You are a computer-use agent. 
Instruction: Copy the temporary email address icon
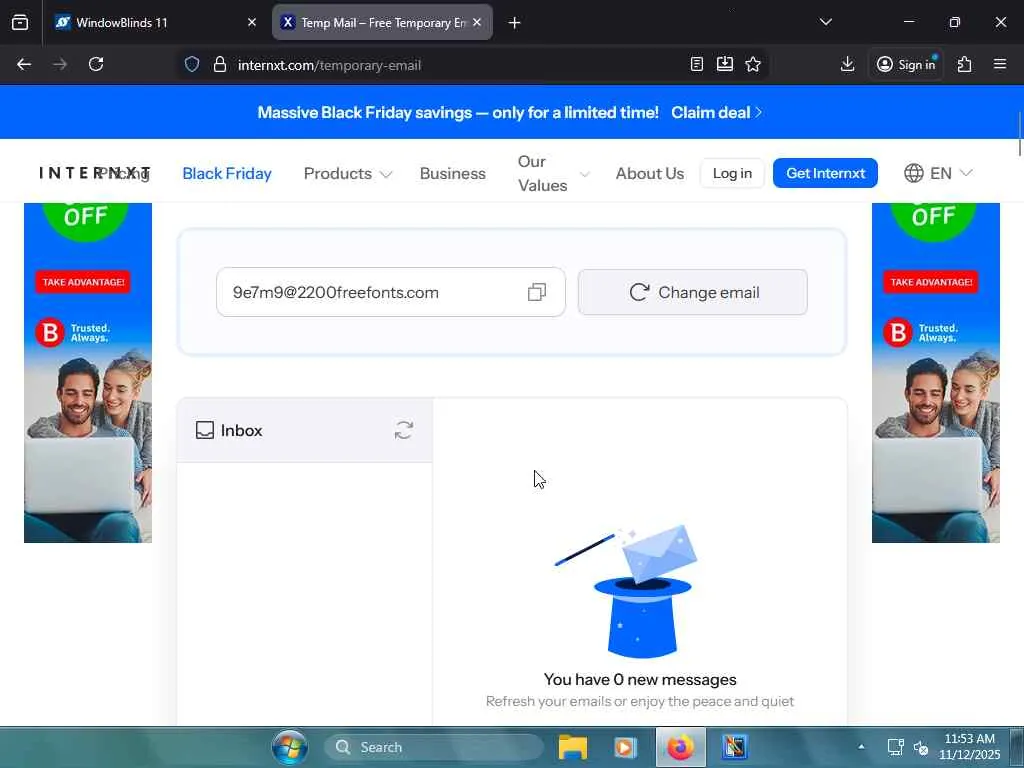536,292
